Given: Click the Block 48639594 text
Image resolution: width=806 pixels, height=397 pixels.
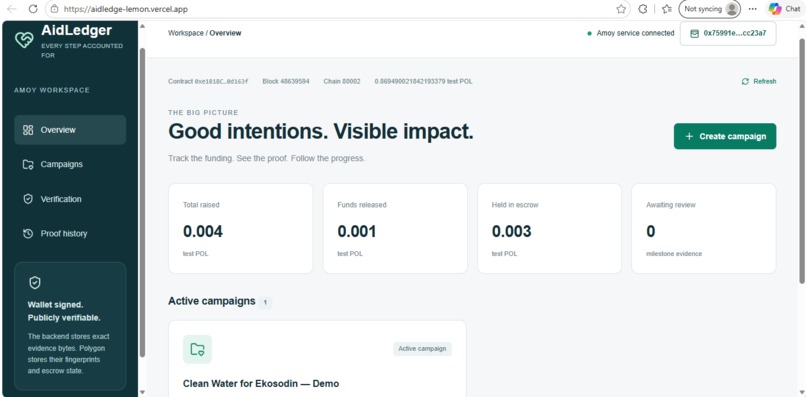Looking at the screenshot, I should point(286,81).
